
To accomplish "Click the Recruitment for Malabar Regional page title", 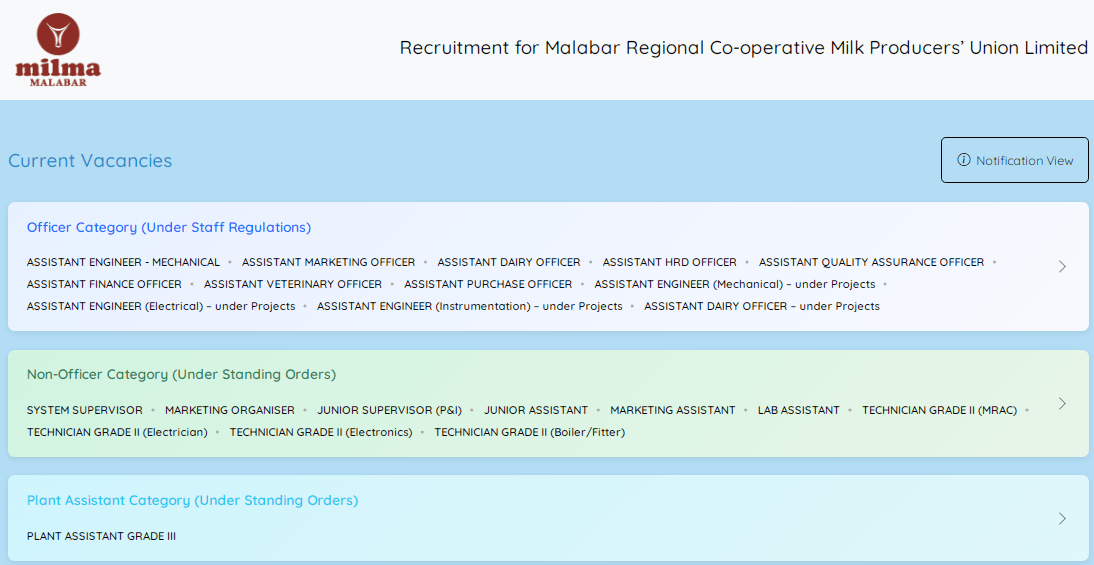I will (744, 48).
